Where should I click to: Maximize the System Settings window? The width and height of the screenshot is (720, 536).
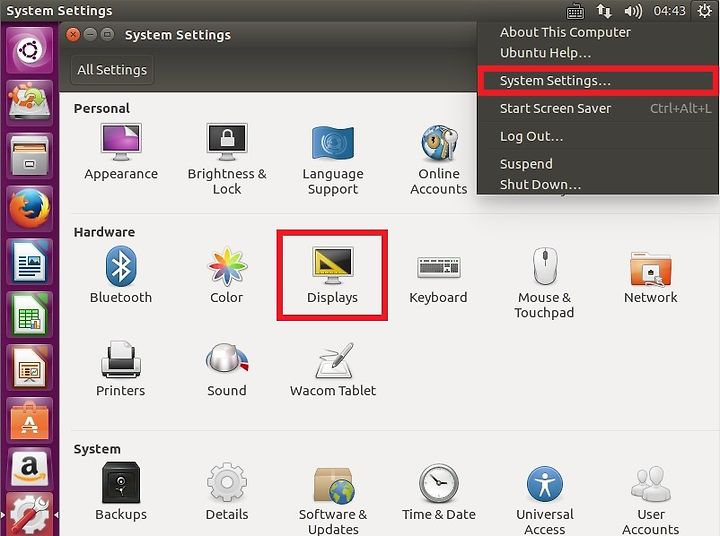107,34
